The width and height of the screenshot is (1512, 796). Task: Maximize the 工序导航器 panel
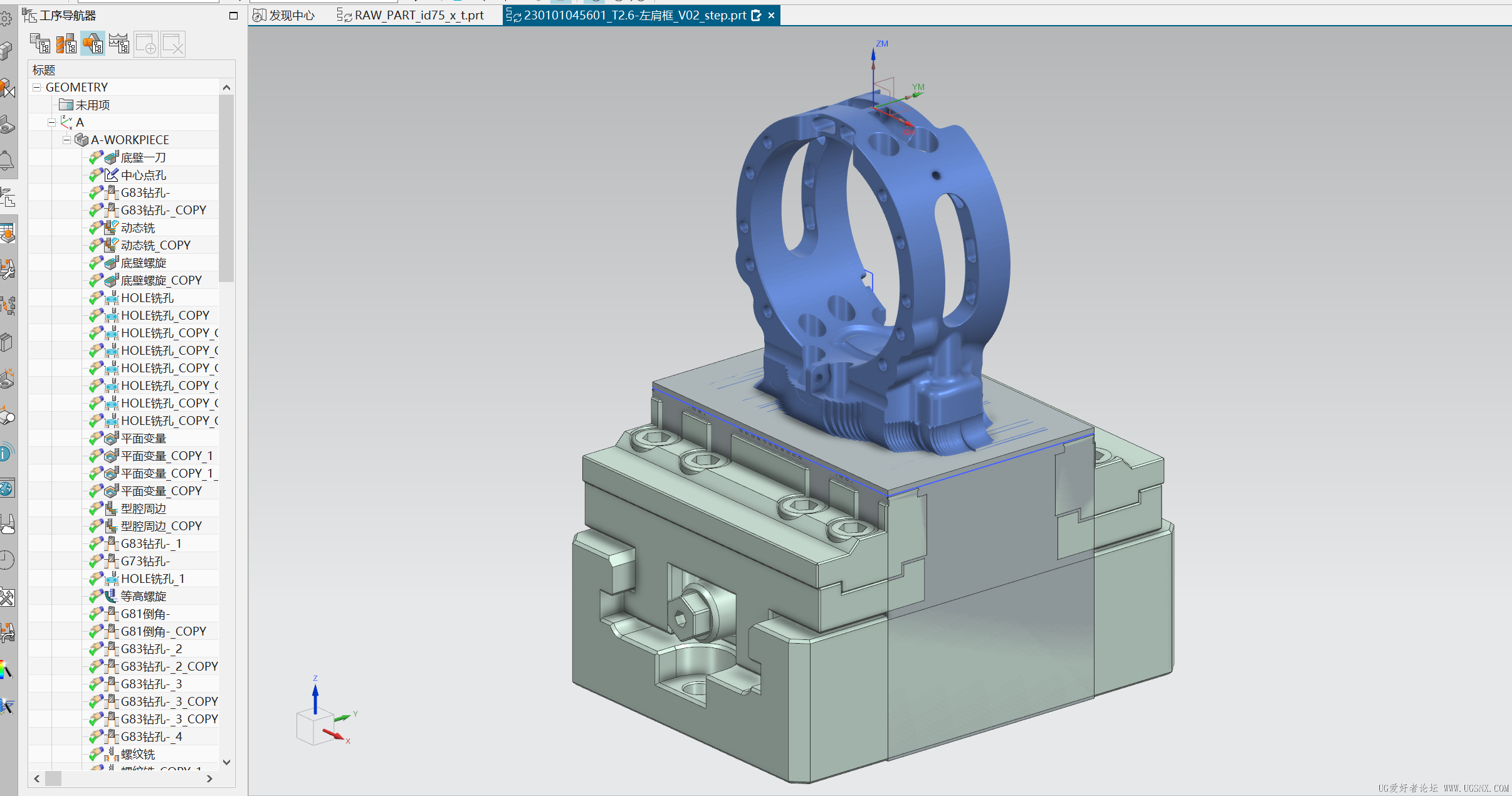coord(234,16)
